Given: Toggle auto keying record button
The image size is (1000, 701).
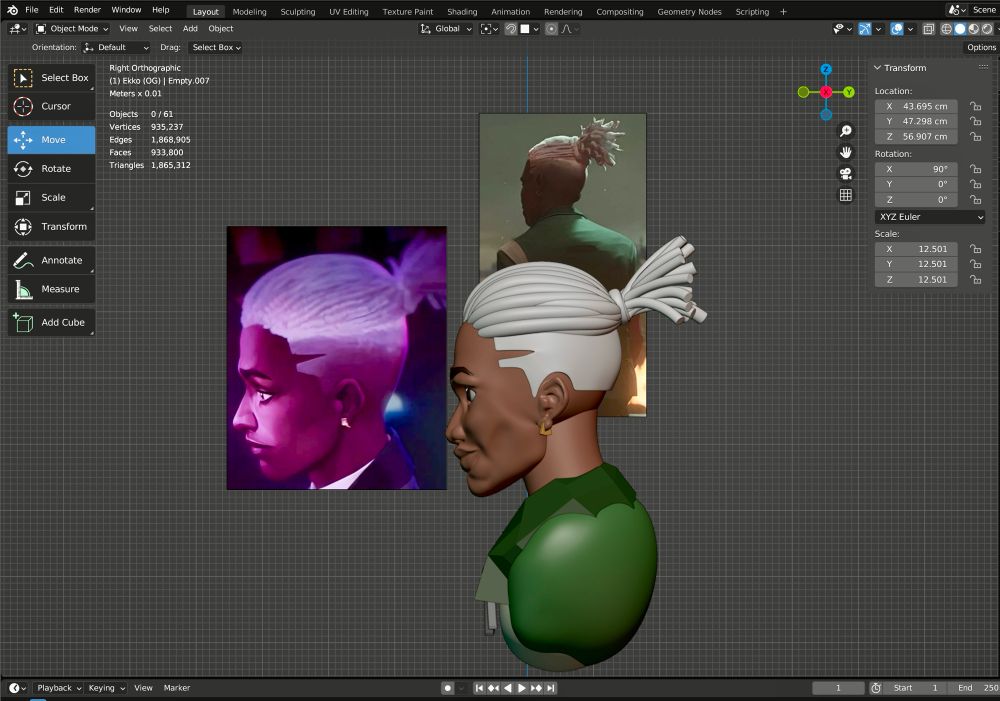Looking at the screenshot, I should [x=448, y=688].
